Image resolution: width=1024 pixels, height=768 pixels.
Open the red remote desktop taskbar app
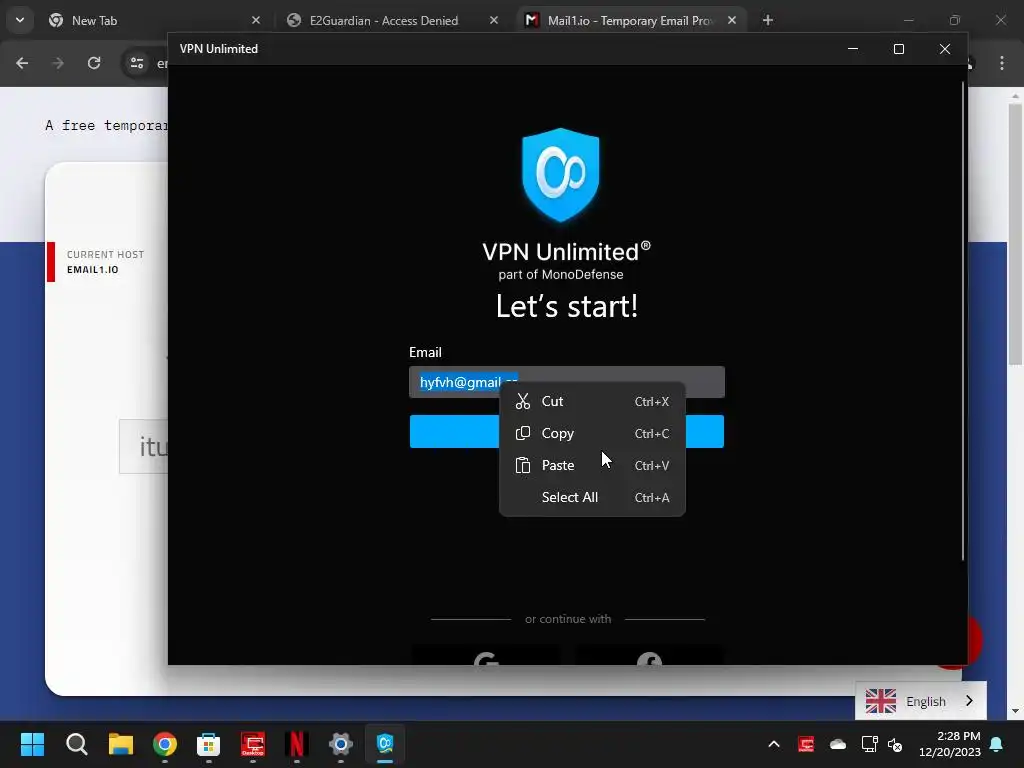coord(253,744)
